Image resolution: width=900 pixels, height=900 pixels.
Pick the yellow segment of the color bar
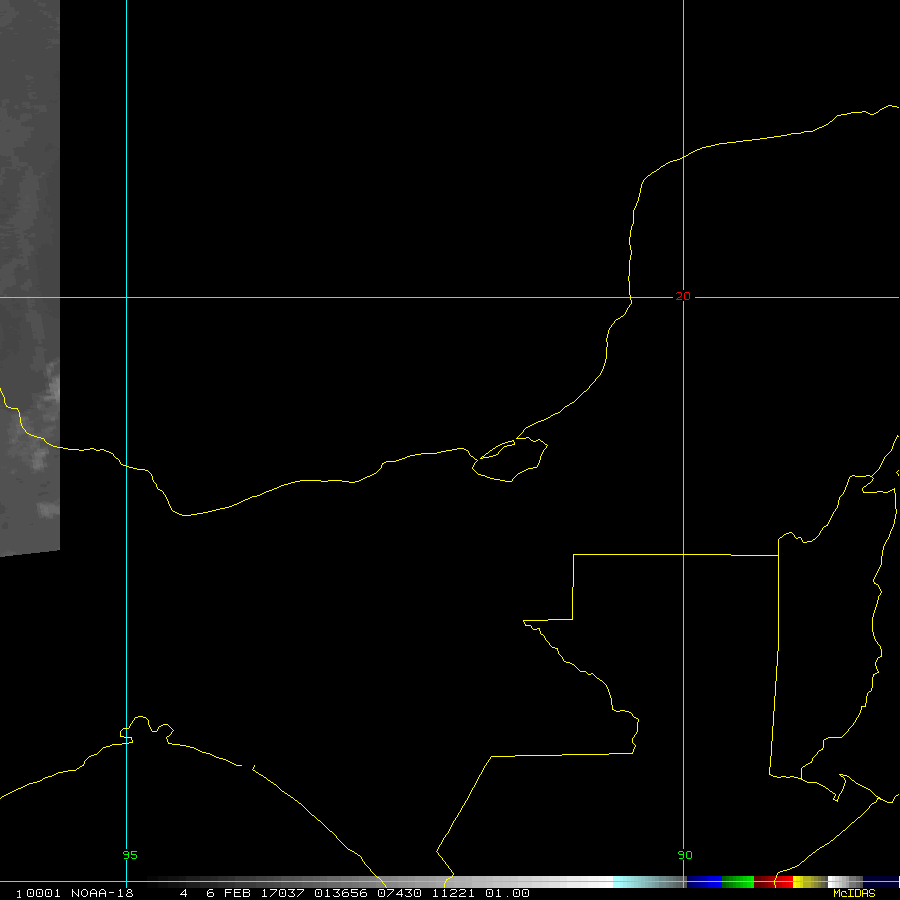point(809,882)
